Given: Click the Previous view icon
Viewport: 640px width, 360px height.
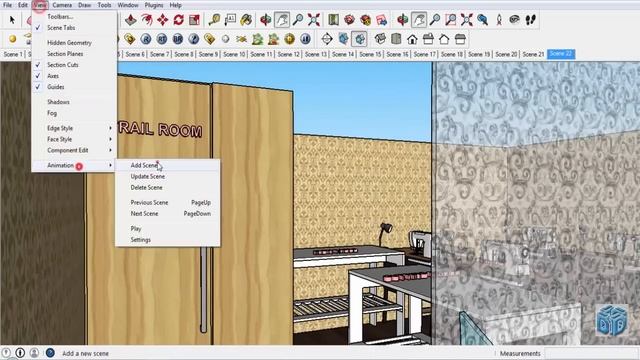Looking at the screenshot, I should (x=483, y=20).
